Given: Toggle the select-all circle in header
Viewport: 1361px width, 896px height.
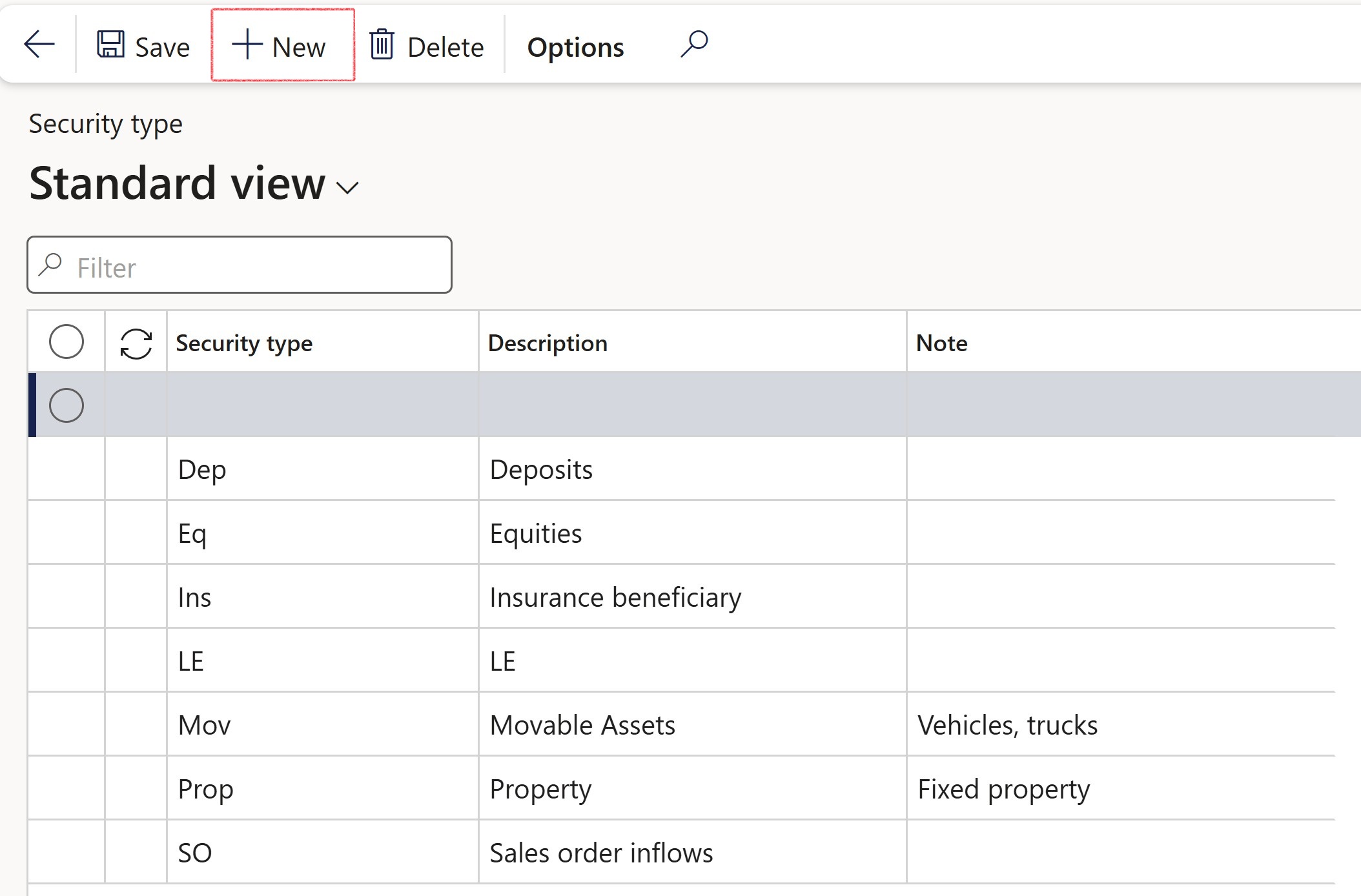Looking at the screenshot, I should [67, 341].
